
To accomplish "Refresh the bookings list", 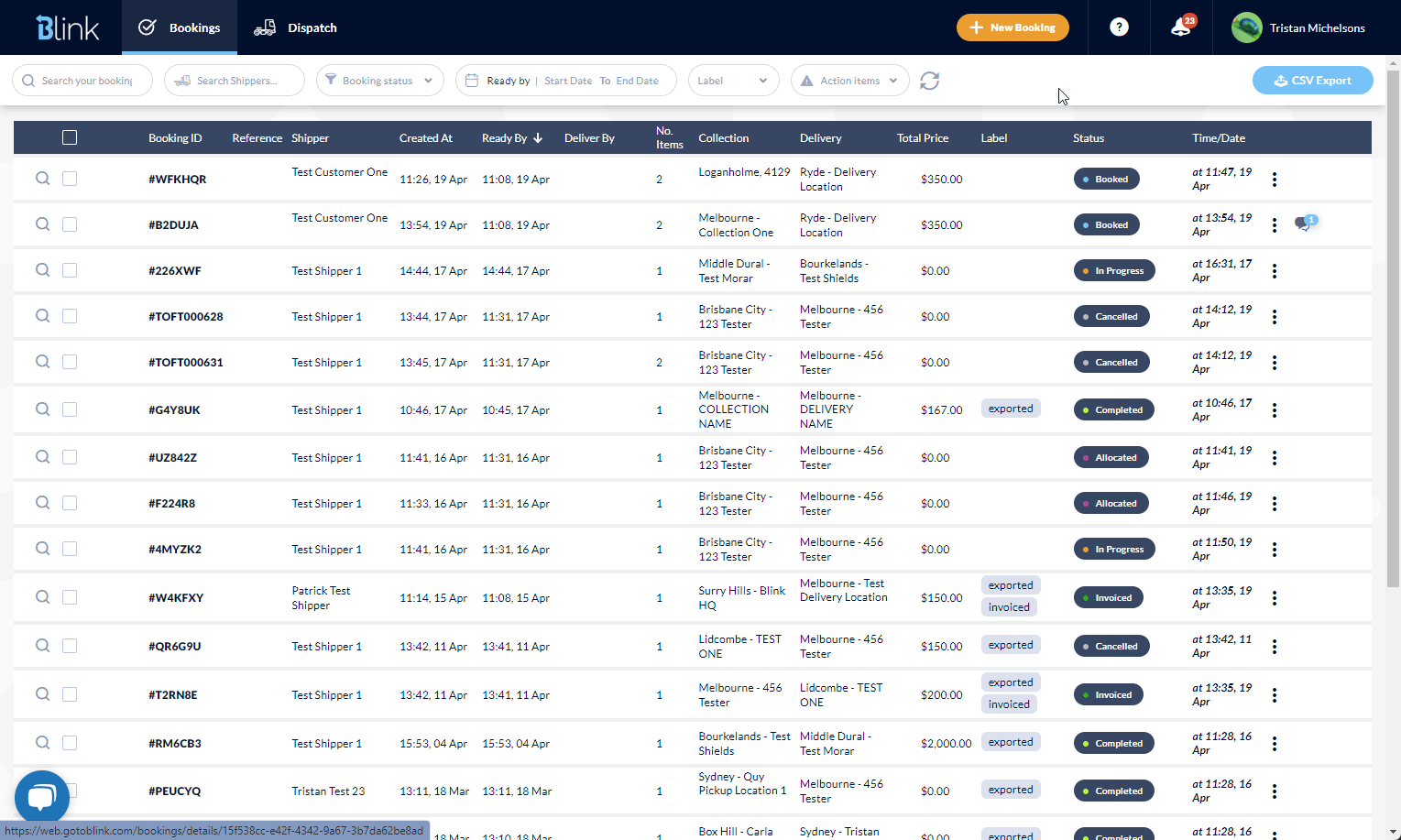I will pos(929,81).
